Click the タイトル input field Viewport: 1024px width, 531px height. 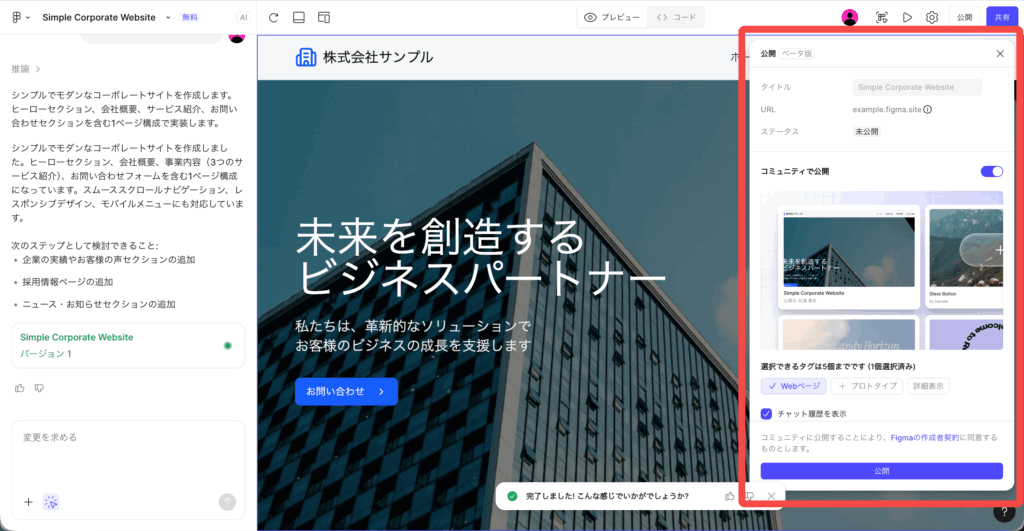click(917, 87)
